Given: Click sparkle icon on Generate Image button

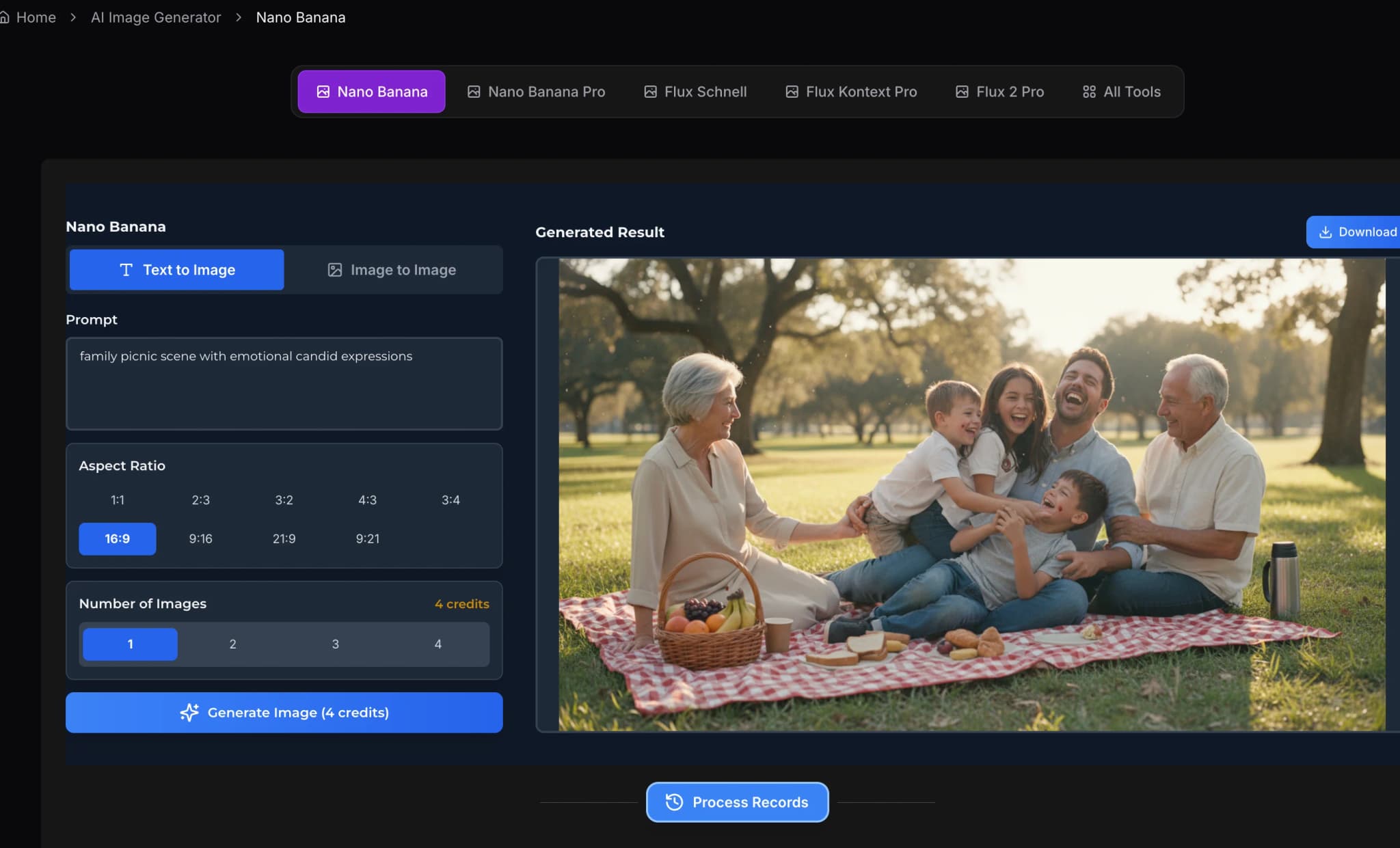Looking at the screenshot, I should (x=189, y=712).
